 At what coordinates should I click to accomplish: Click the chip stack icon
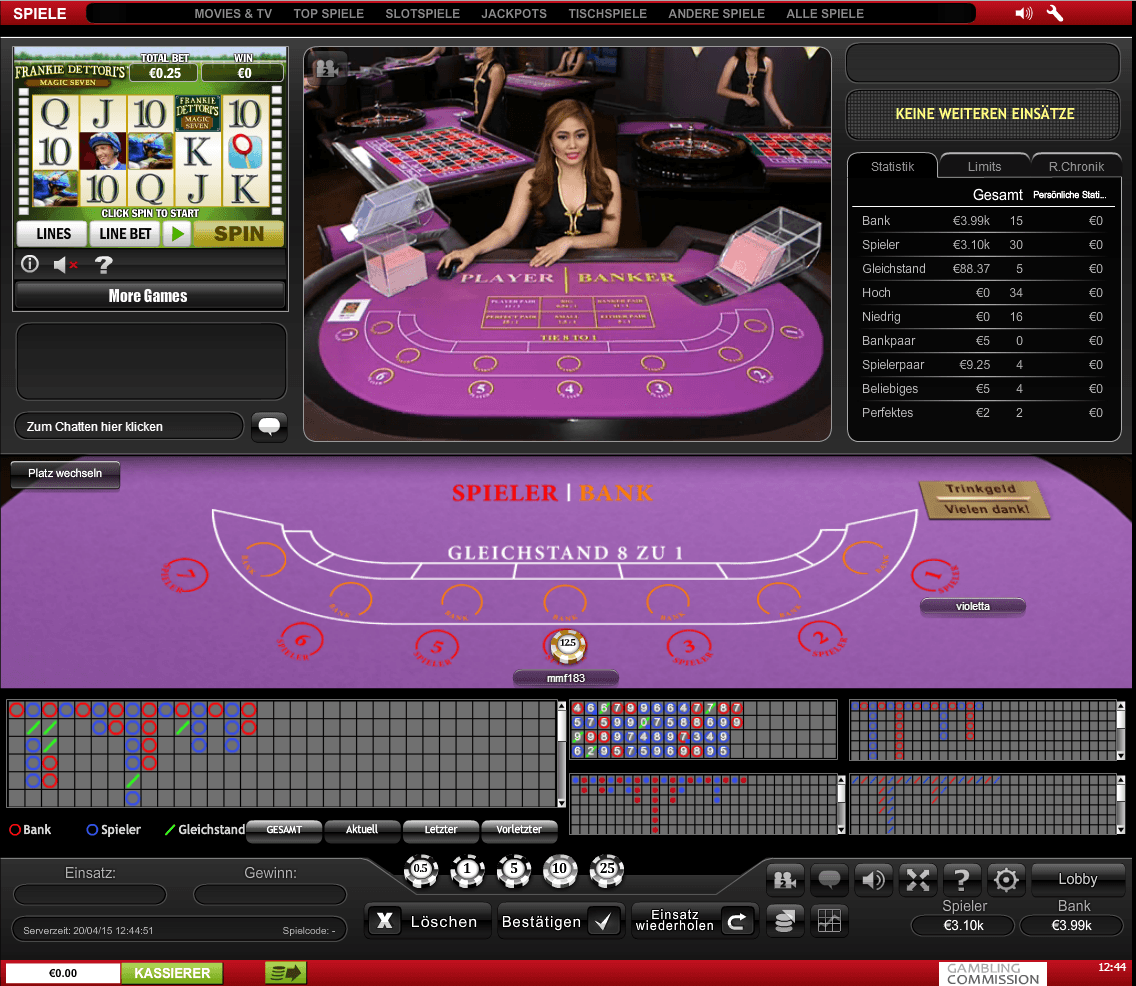tap(785, 920)
